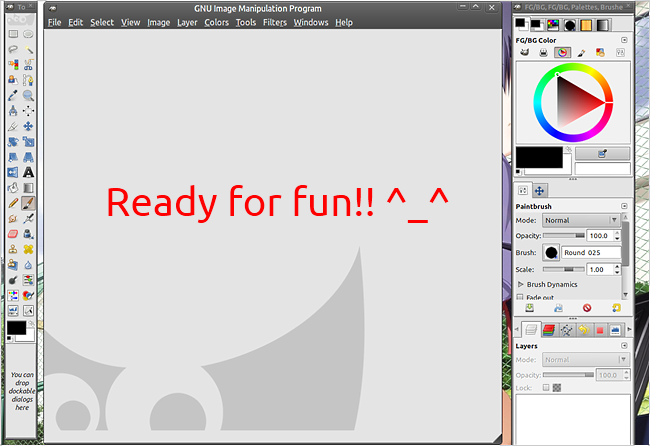
Task: Choose the Color Picker eyedropper tool
Action: [13, 96]
